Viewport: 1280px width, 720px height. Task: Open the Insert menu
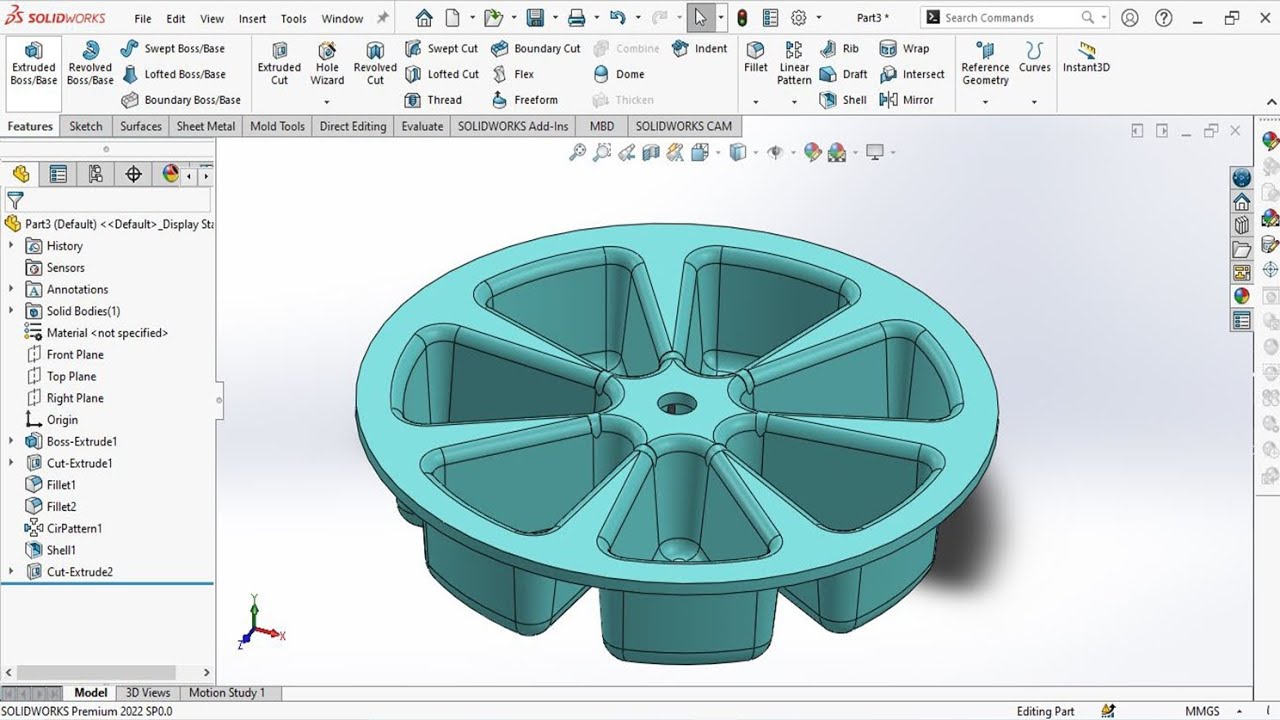(x=252, y=18)
